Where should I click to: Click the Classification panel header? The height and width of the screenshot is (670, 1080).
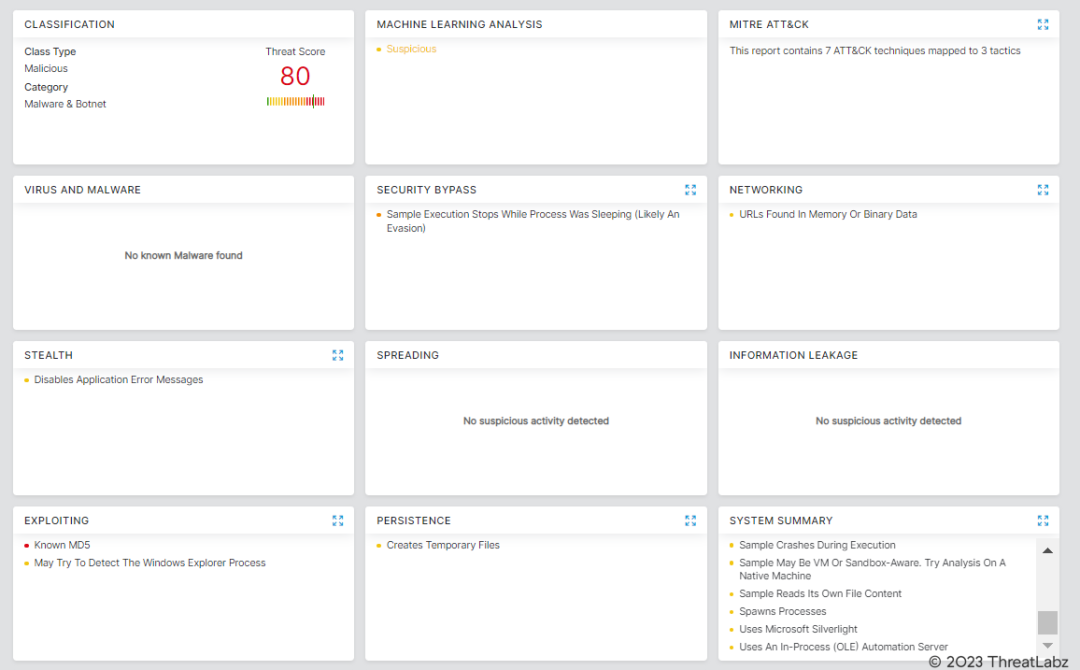(x=70, y=24)
